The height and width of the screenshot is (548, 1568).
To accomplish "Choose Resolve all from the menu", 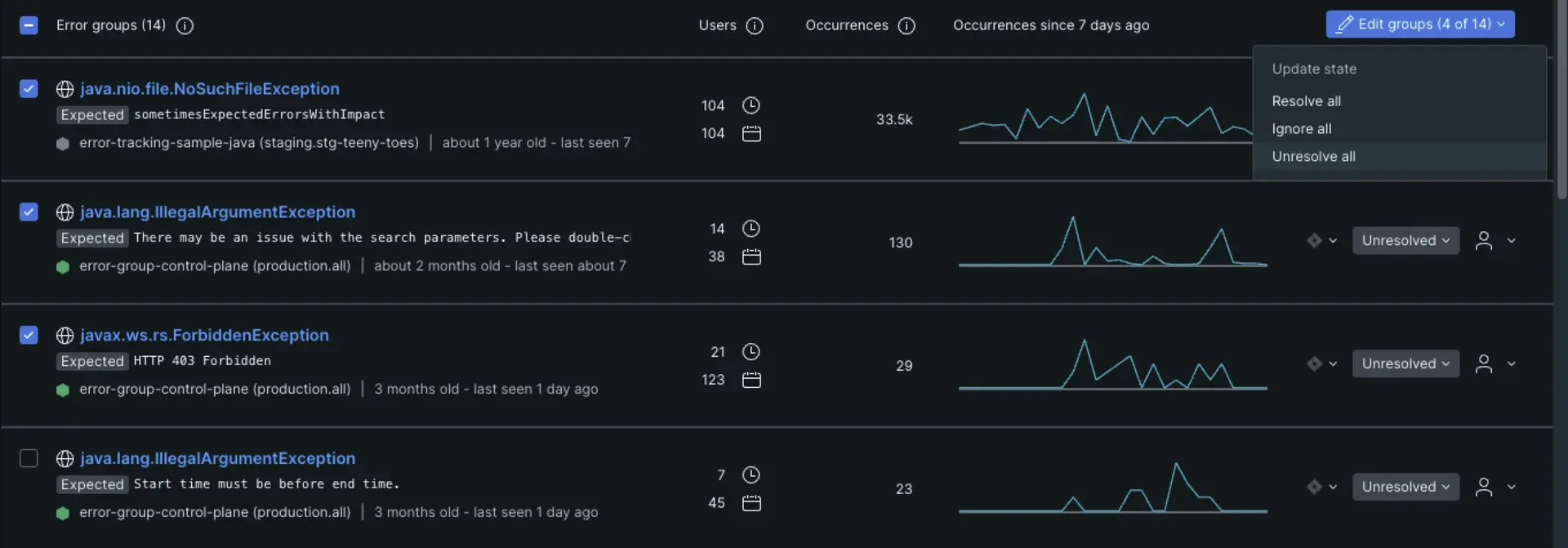I will pyautogui.click(x=1306, y=101).
